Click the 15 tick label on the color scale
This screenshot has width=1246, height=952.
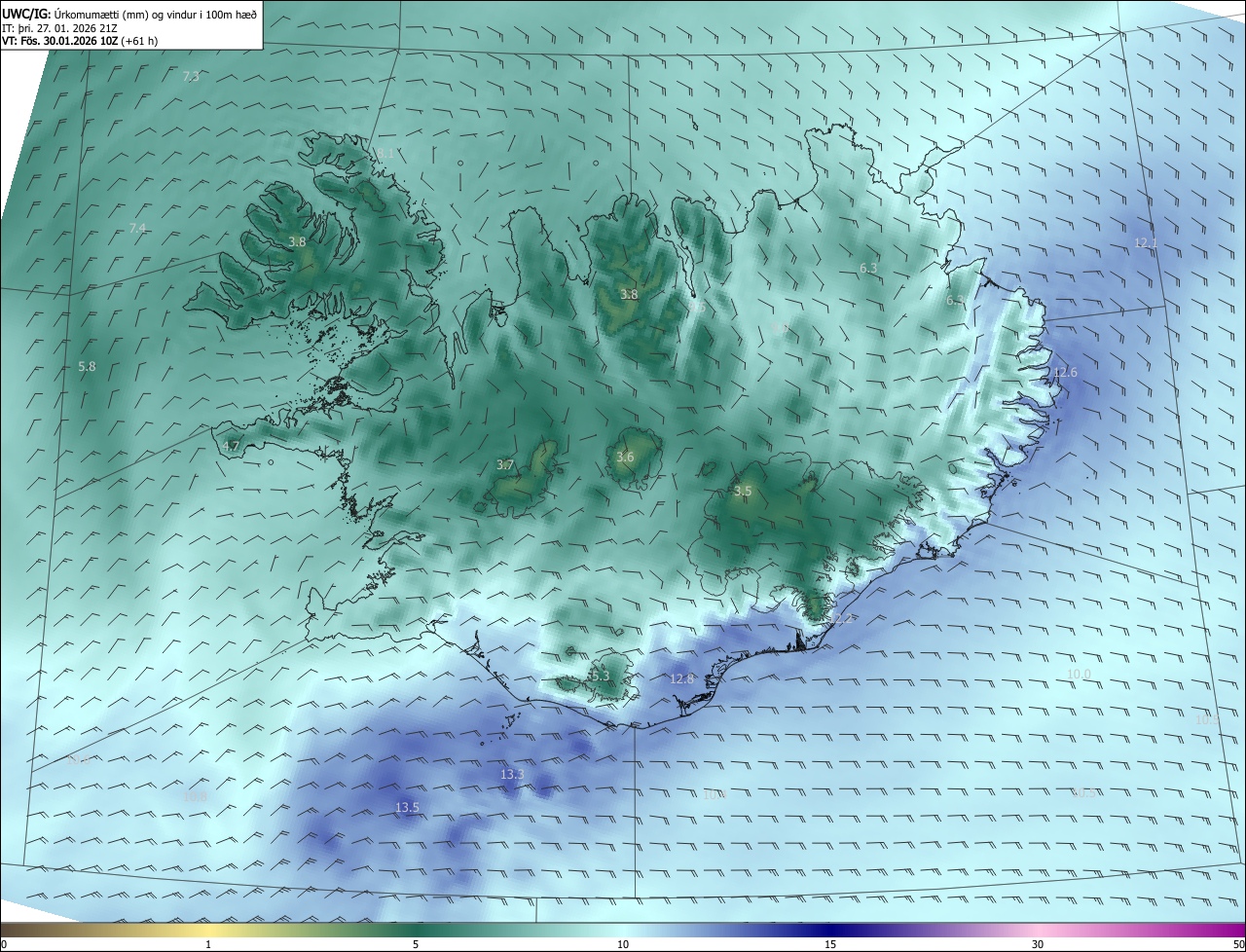[x=830, y=944]
